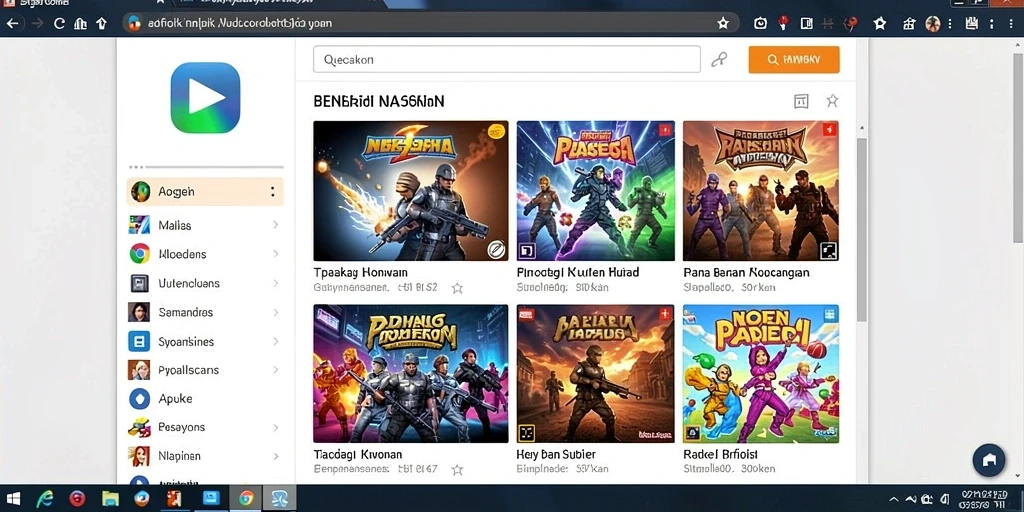Click the browser home icon
This screenshot has width=1024, height=512.
[80, 24]
